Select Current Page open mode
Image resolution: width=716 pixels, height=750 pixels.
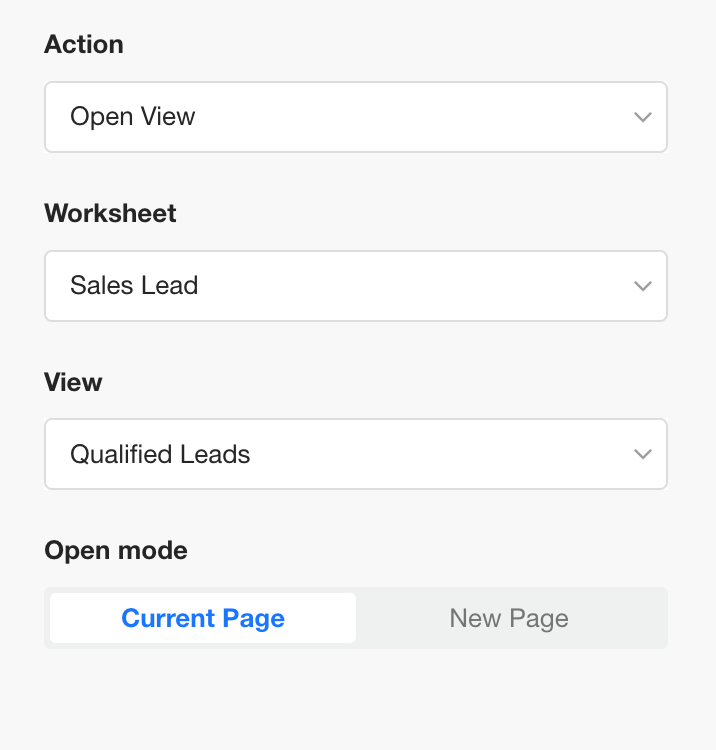click(x=203, y=618)
